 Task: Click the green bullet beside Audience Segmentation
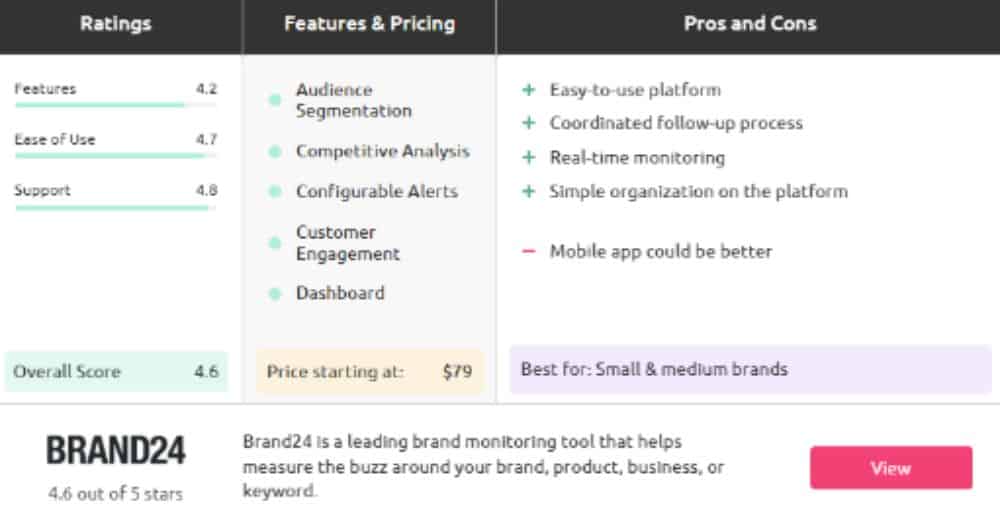pos(275,100)
